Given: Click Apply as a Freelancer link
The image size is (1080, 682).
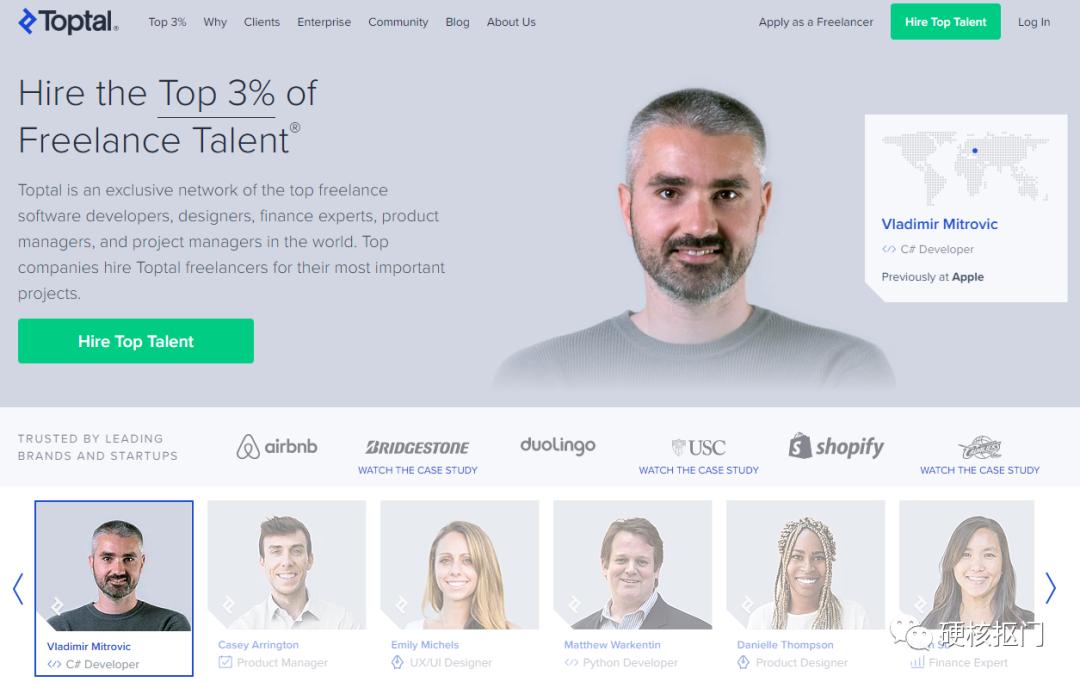Looking at the screenshot, I should tap(816, 22).
